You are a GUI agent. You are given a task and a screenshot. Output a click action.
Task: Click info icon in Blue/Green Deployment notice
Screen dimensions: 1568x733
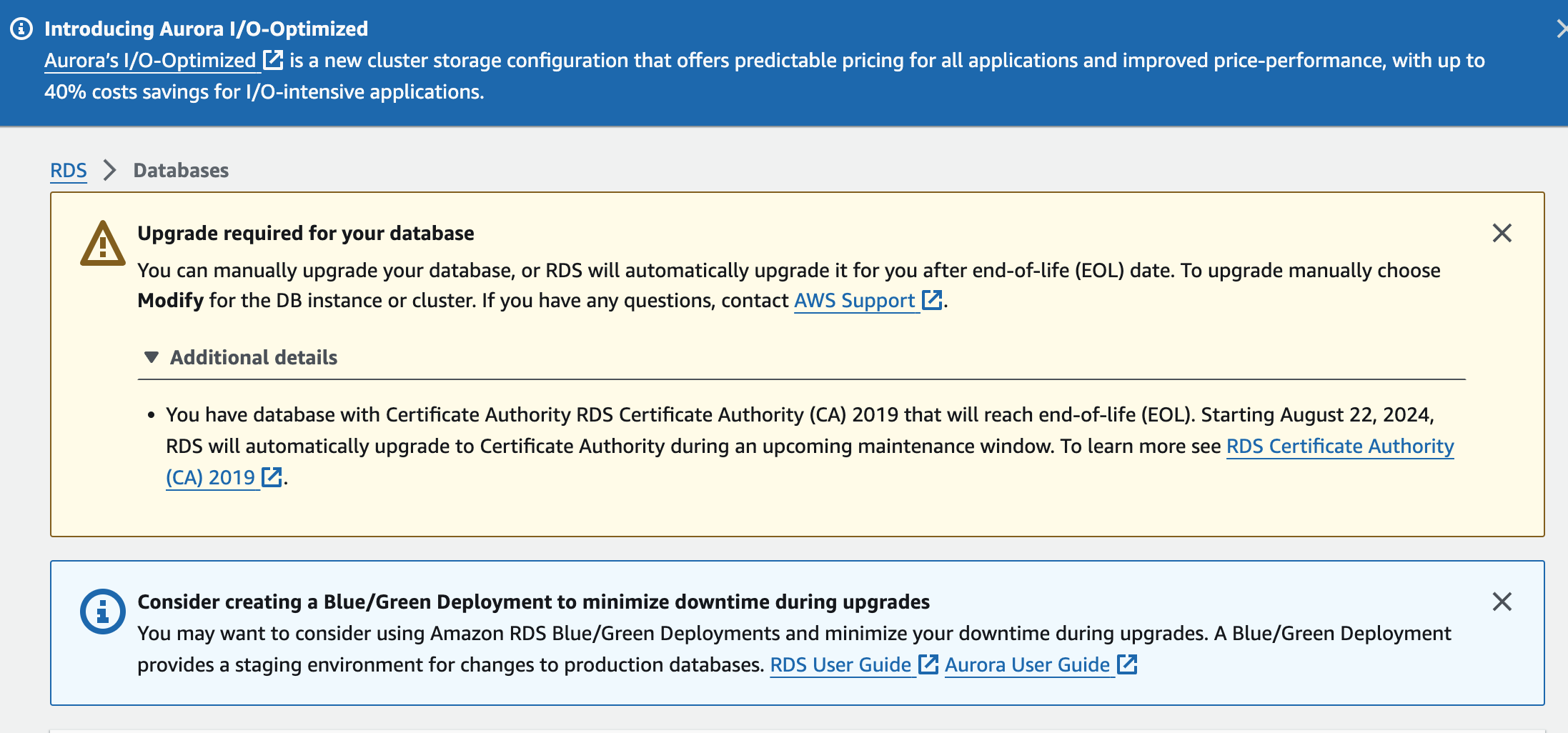click(103, 612)
